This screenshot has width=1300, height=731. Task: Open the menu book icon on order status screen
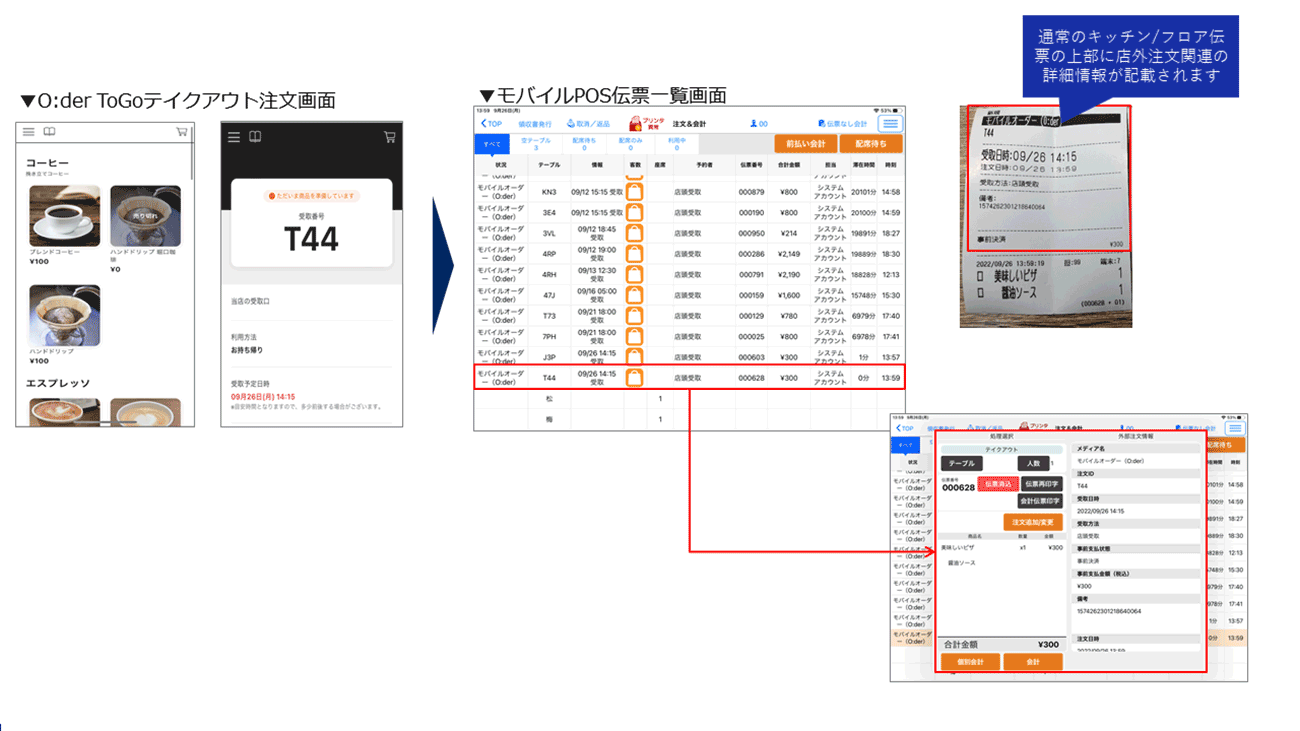coord(255,137)
